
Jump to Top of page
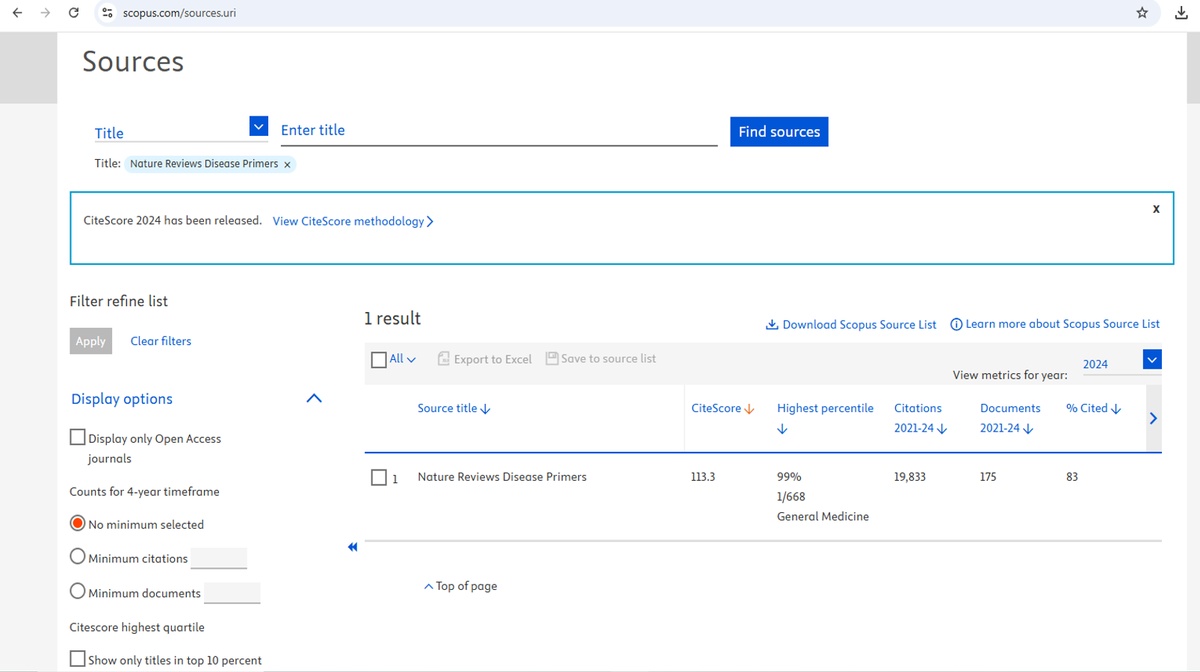[460, 586]
